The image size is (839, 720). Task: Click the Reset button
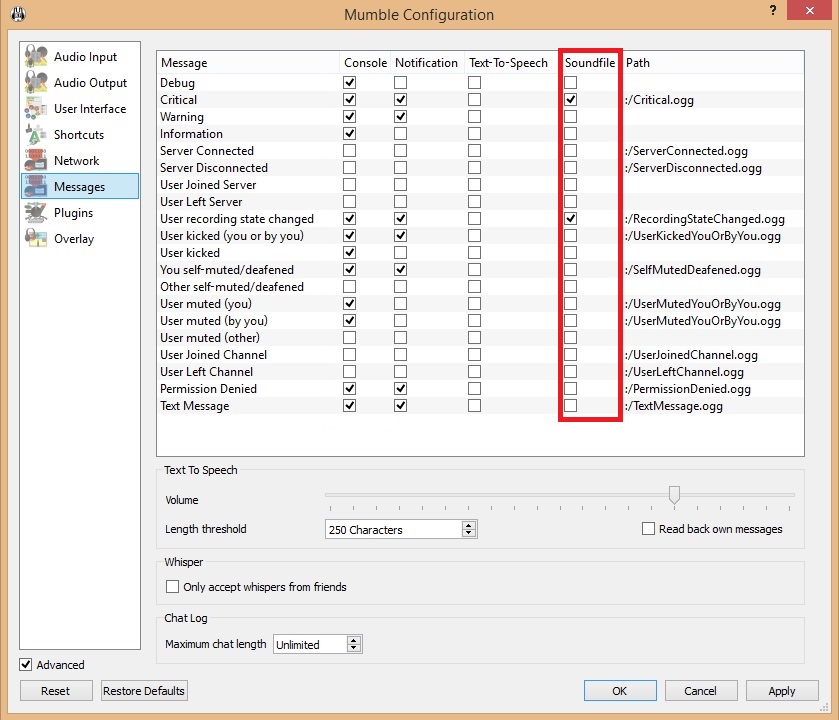tap(56, 691)
